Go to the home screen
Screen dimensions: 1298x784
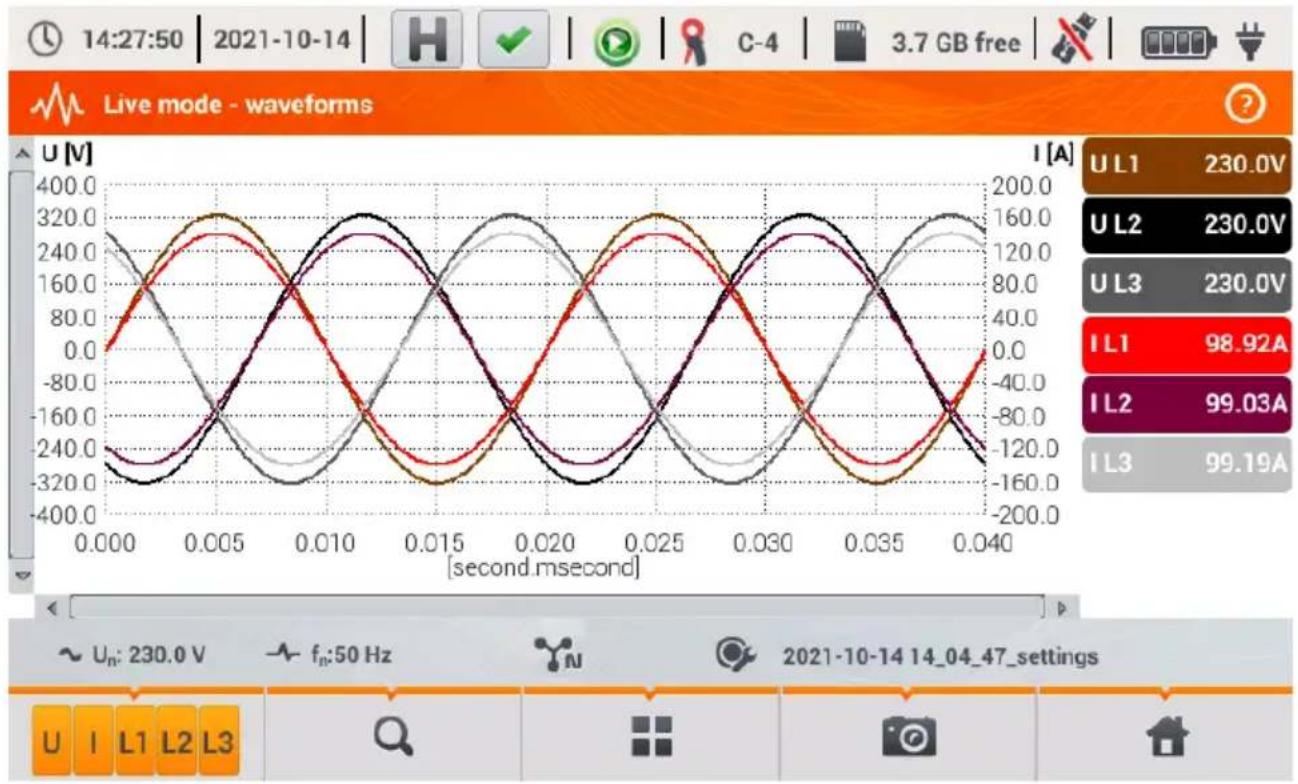[x=1167, y=738]
